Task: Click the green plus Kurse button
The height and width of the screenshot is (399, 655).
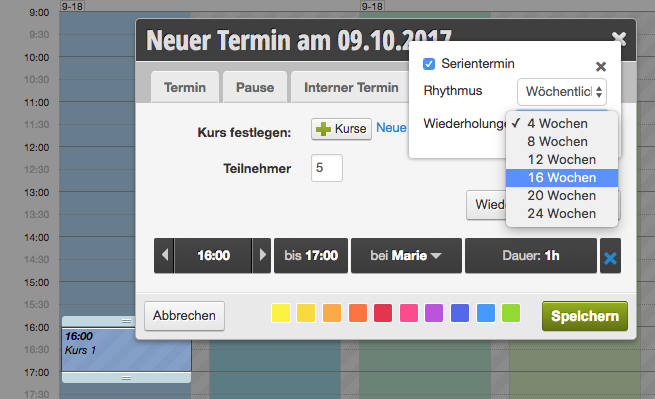Action: coord(341,129)
